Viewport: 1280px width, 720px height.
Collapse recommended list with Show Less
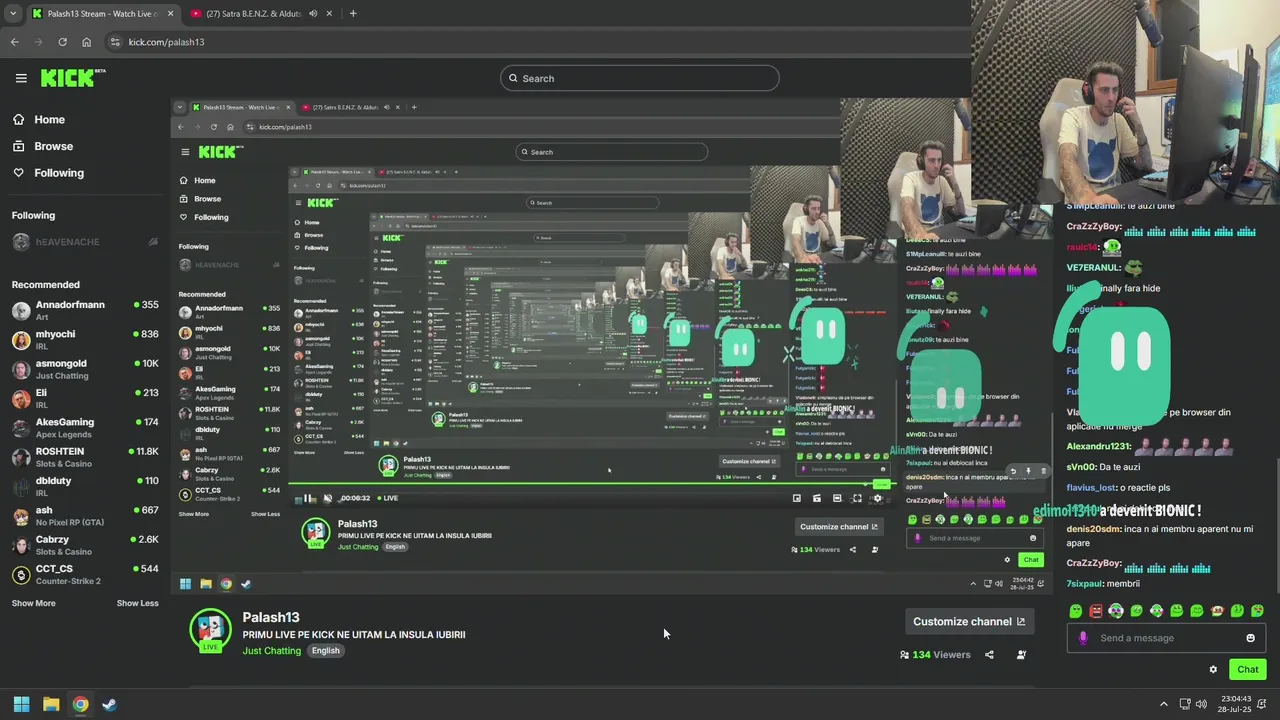(137, 603)
